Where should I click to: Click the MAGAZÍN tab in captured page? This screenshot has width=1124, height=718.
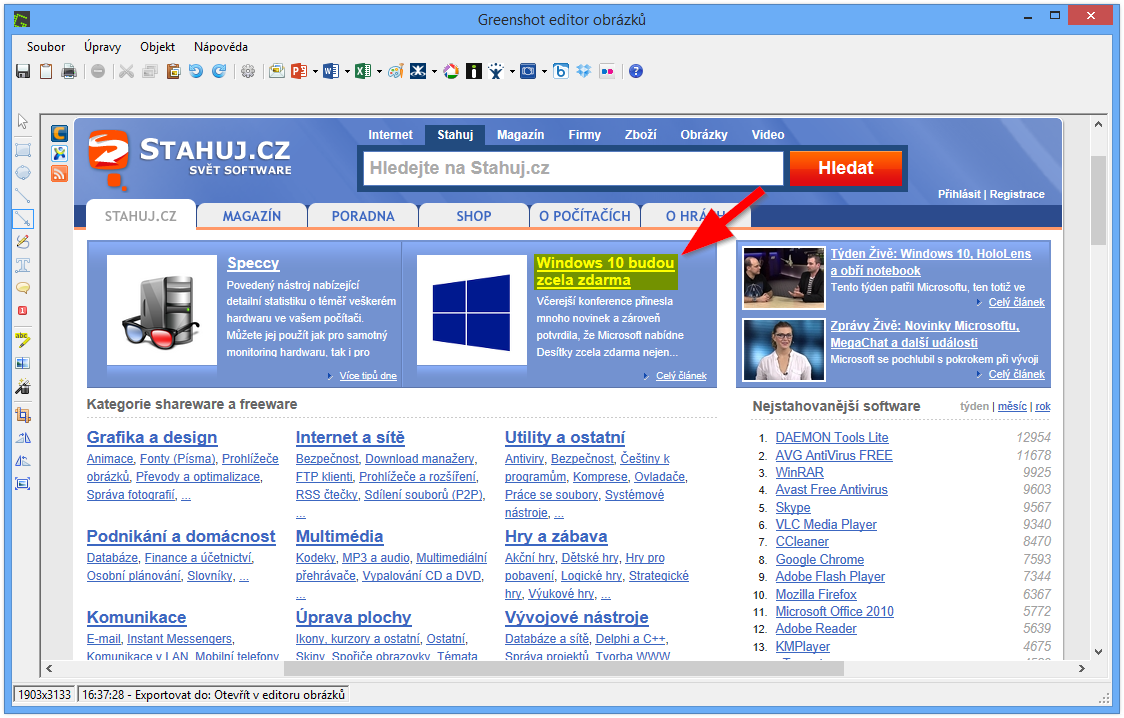coord(252,216)
